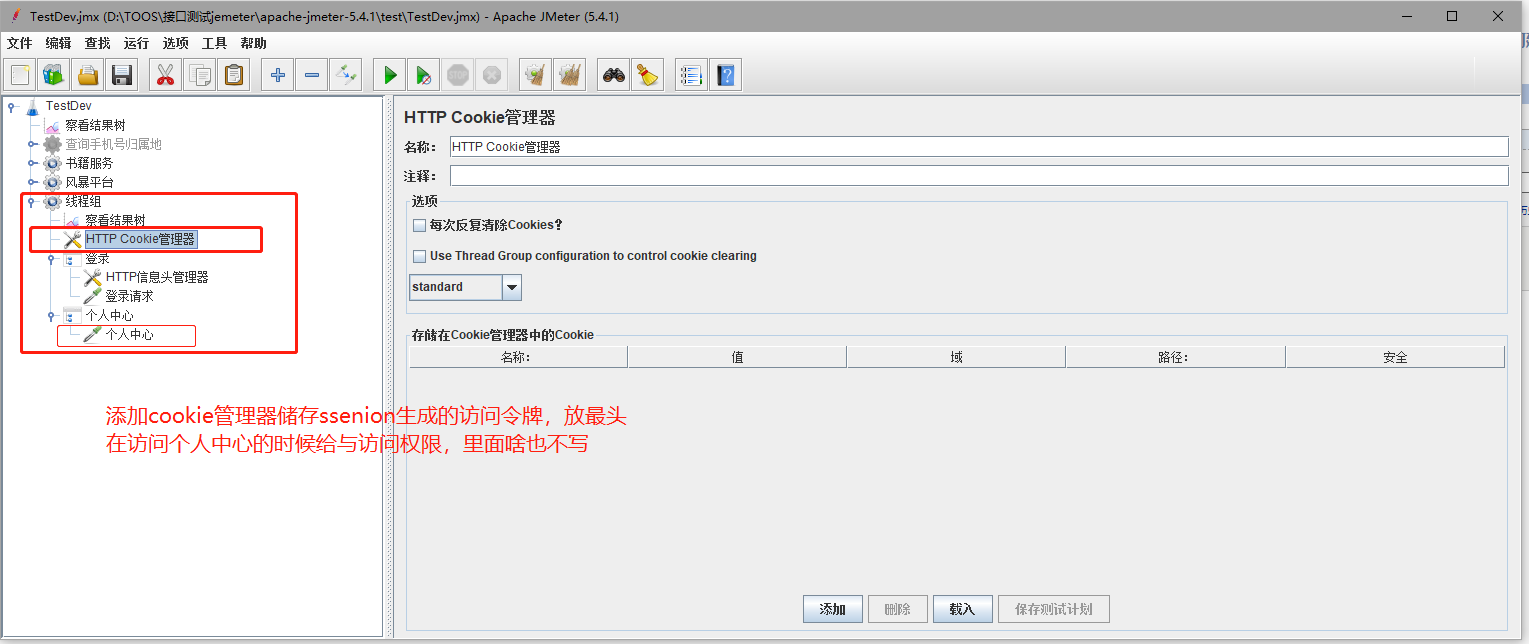Expand the 书籍服务 node
This screenshot has width=1529, height=644.
tap(32, 163)
